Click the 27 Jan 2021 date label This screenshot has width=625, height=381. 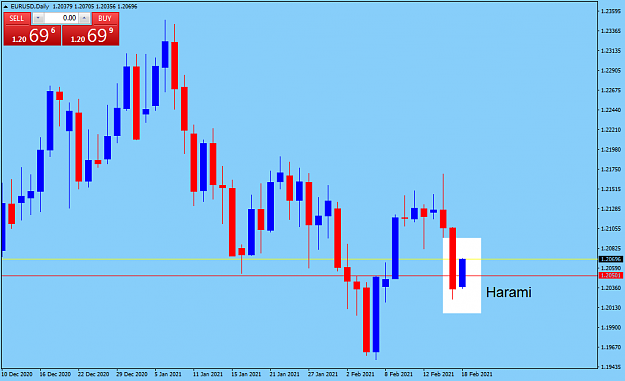322,374
